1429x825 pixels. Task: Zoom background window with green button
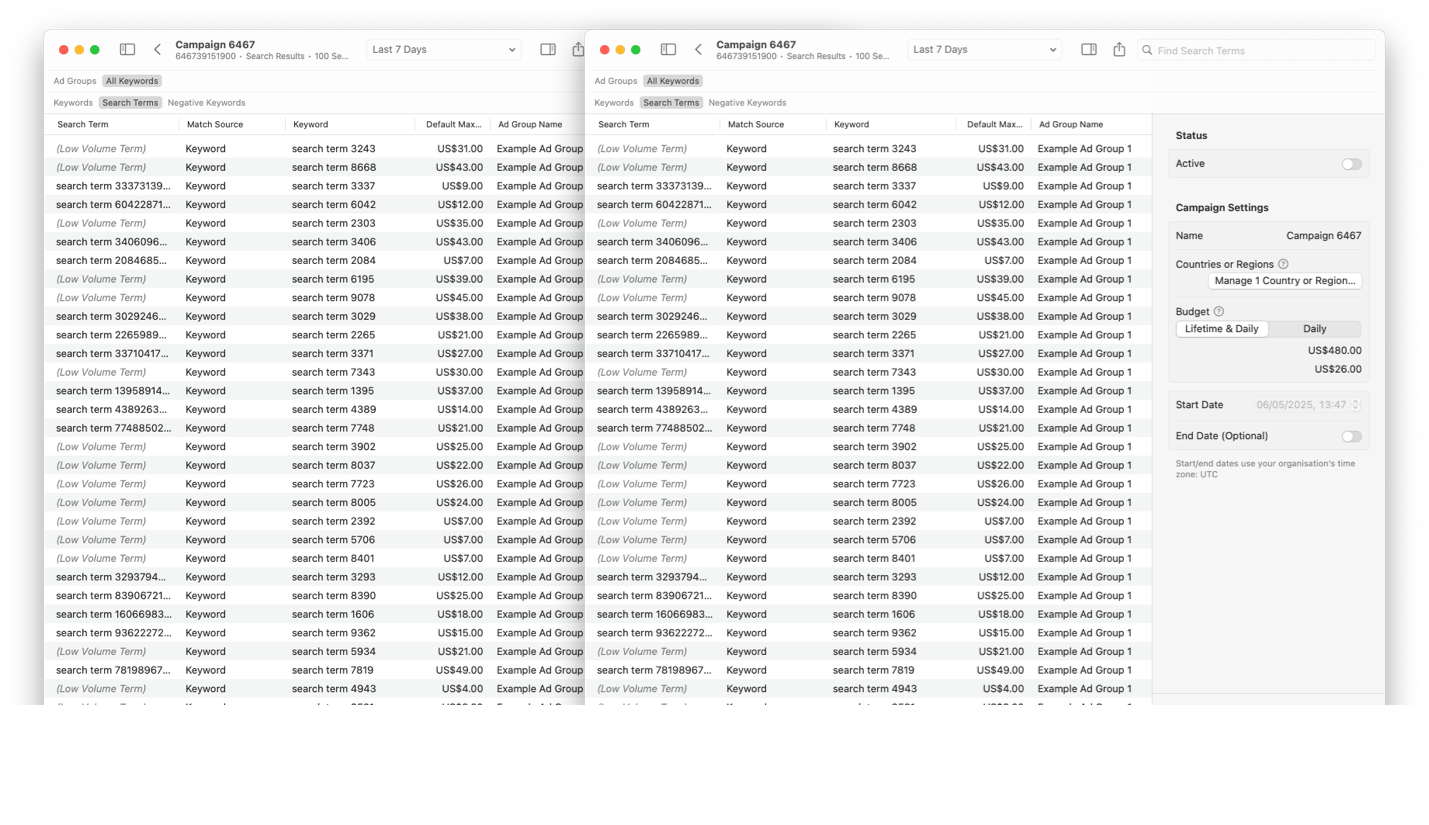click(94, 50)
